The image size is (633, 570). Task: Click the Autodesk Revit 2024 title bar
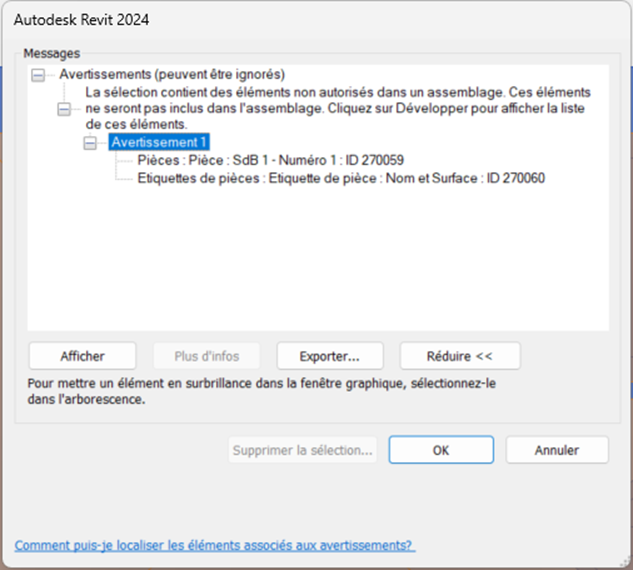coord(300,19)
